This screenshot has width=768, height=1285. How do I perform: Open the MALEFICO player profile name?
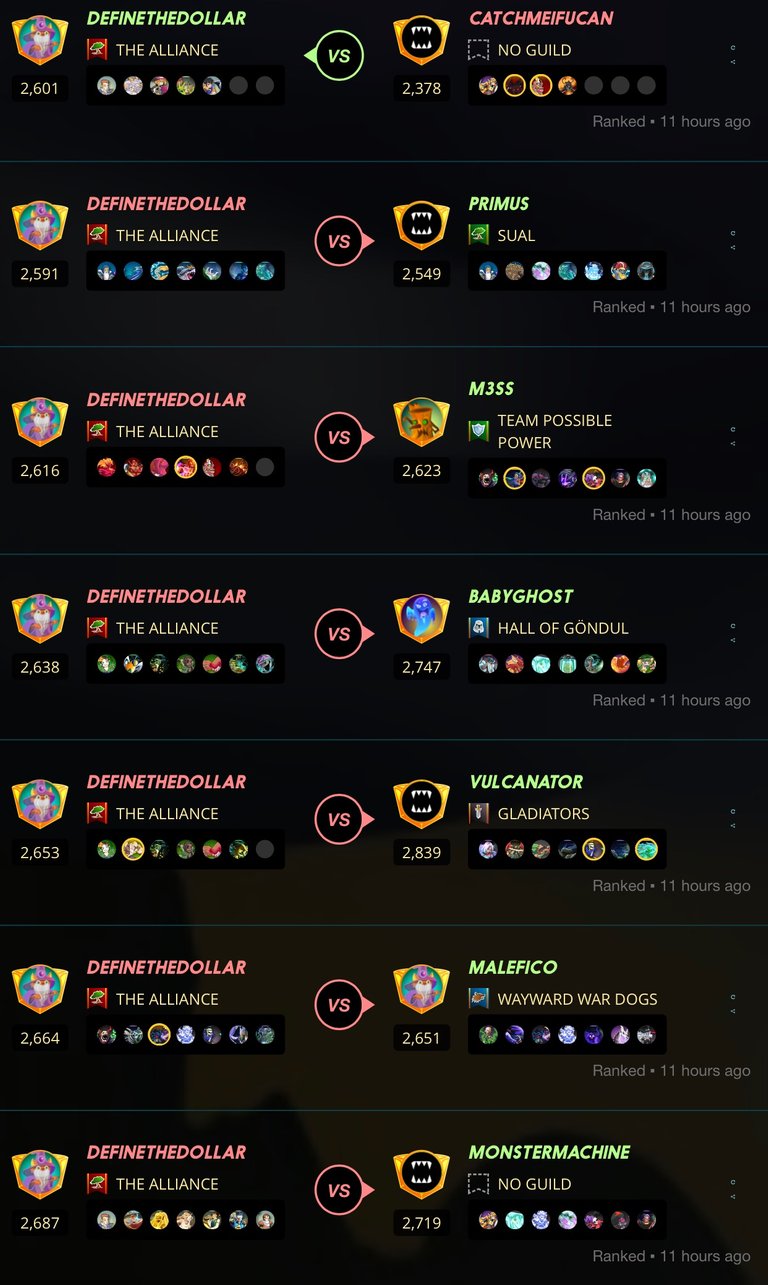(x=513, y=967)
